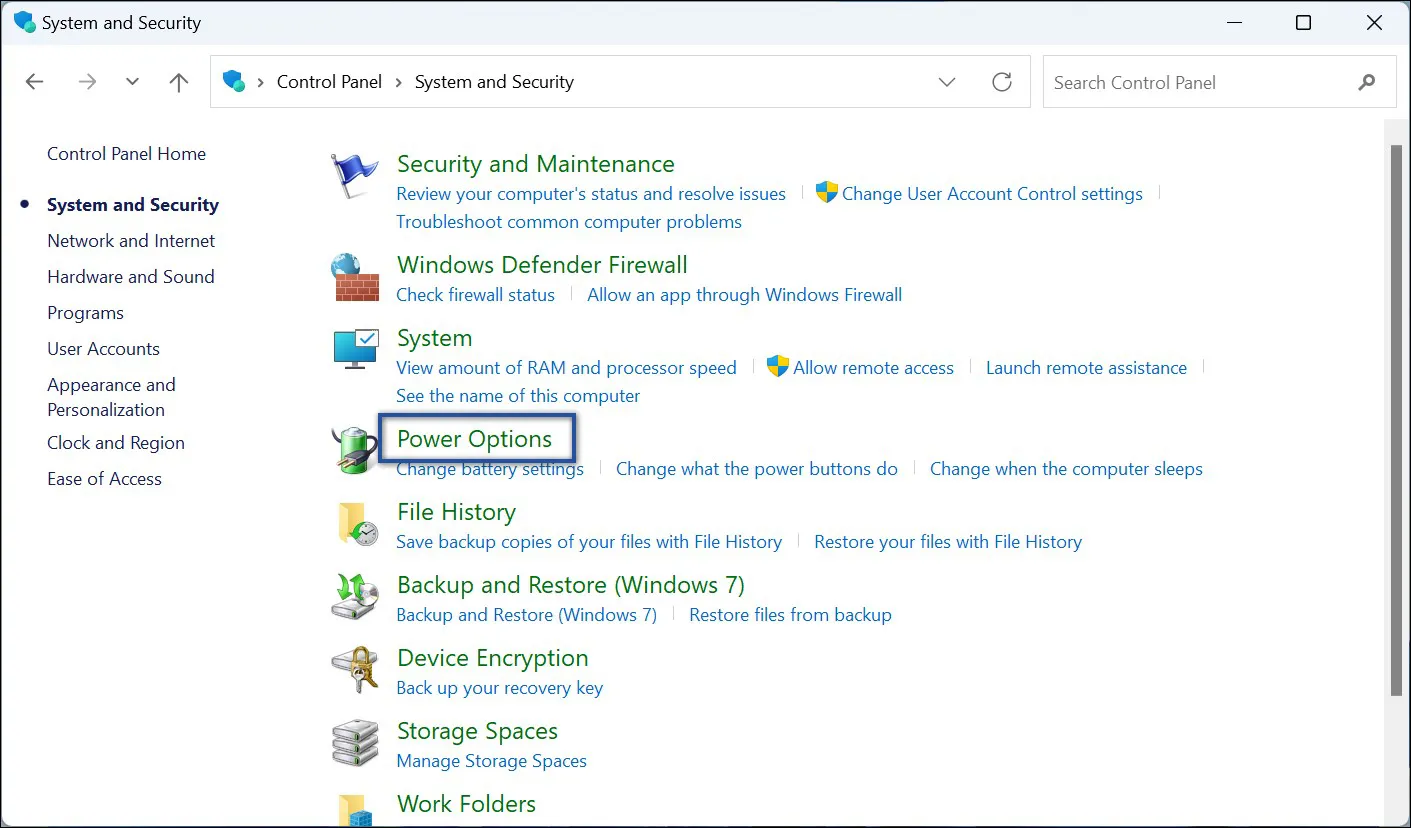Click the Storage Spaces drives icon
1411x828 pixels.
[355, 743]
